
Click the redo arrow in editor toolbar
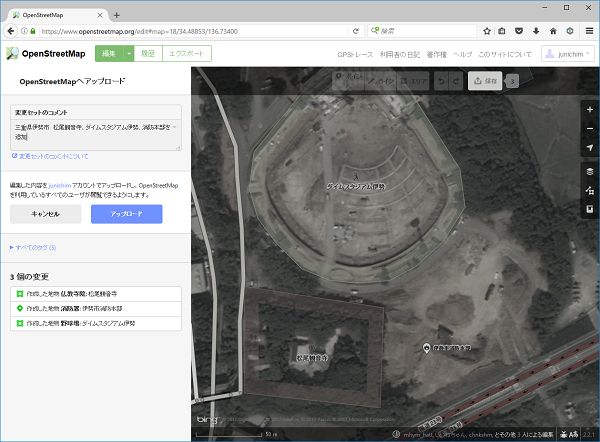pyautogui.click(x=456, y=81)
